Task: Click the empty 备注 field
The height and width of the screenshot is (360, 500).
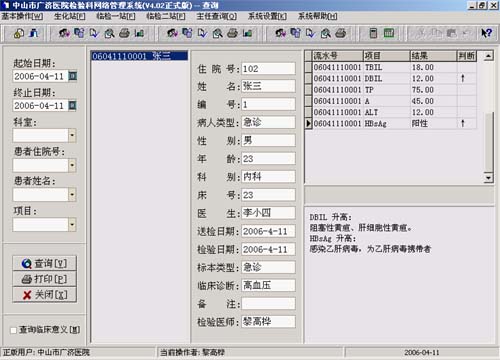Action: tap(268, 304)
